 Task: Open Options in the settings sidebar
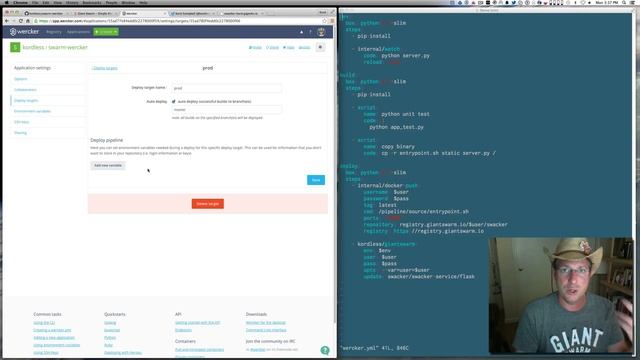point(21,79)
